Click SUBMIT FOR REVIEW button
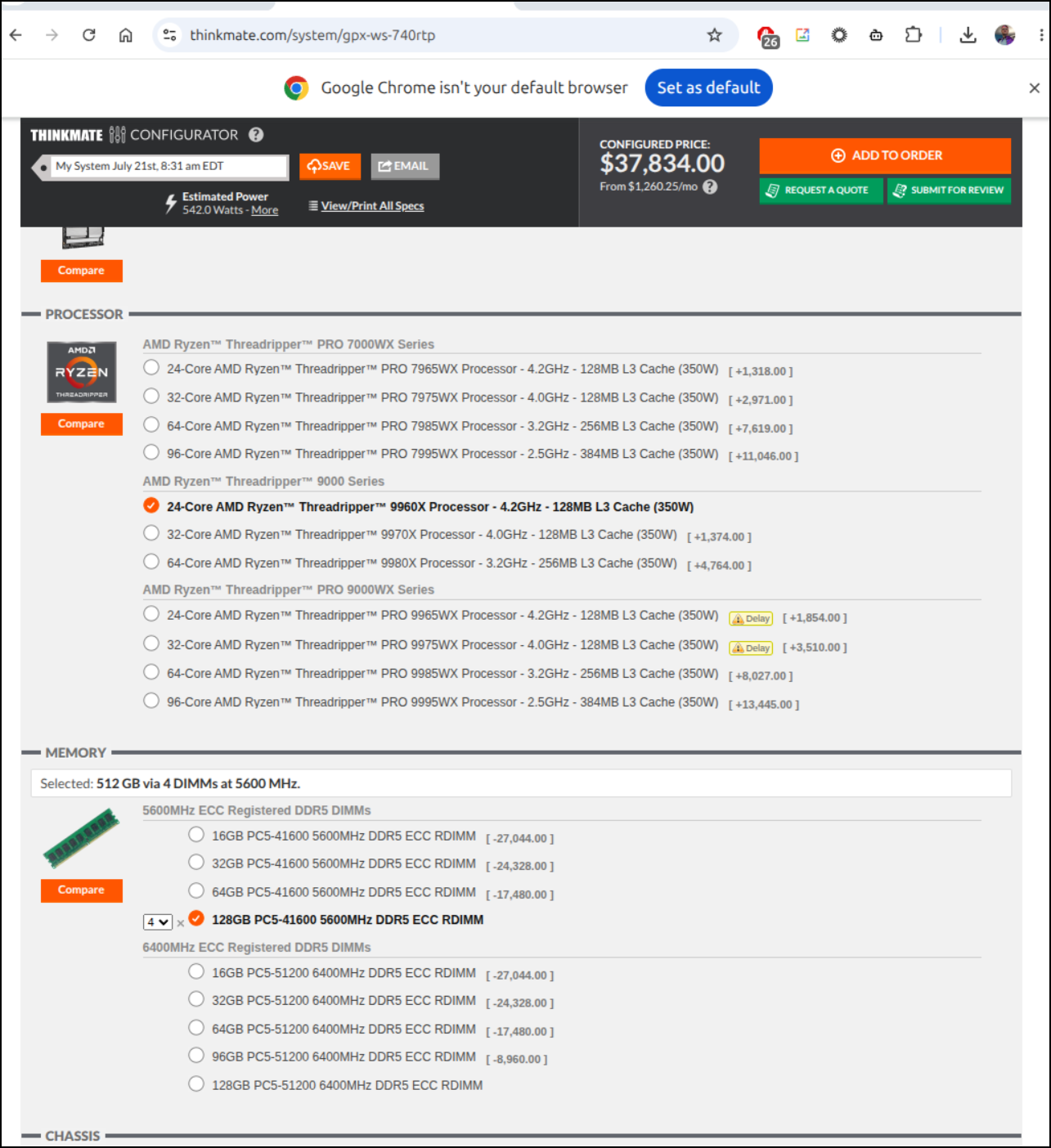Screen dimensions: 1051x1148 [x=949, y=191]
